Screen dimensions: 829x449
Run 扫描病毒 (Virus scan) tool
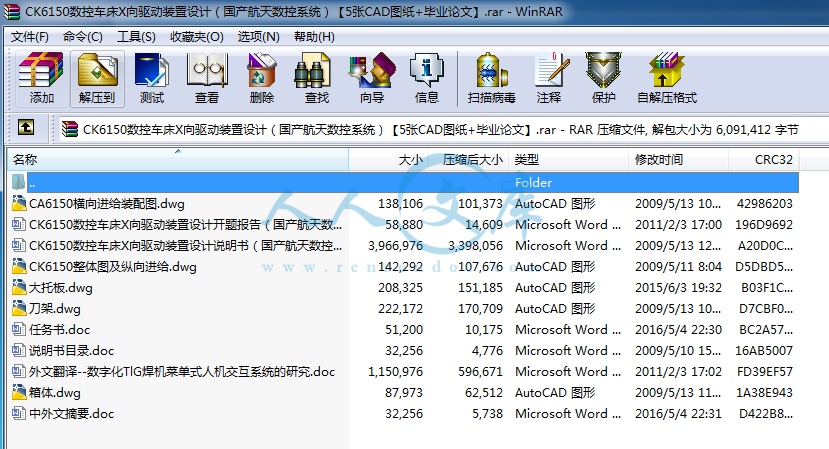pyautogui.click(x=492, y=78)
